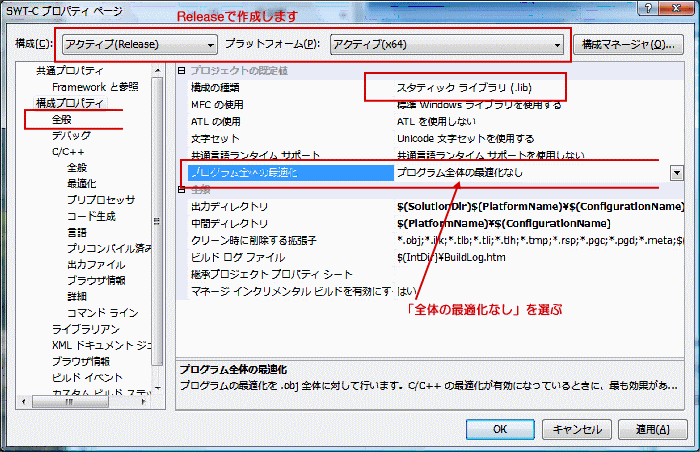Select 最適化 under C/C++
700x452 pixels.
83,184
